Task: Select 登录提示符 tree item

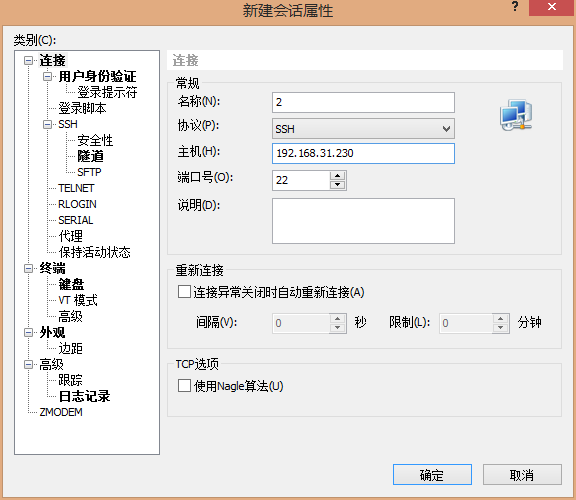Action: [107, 92]
